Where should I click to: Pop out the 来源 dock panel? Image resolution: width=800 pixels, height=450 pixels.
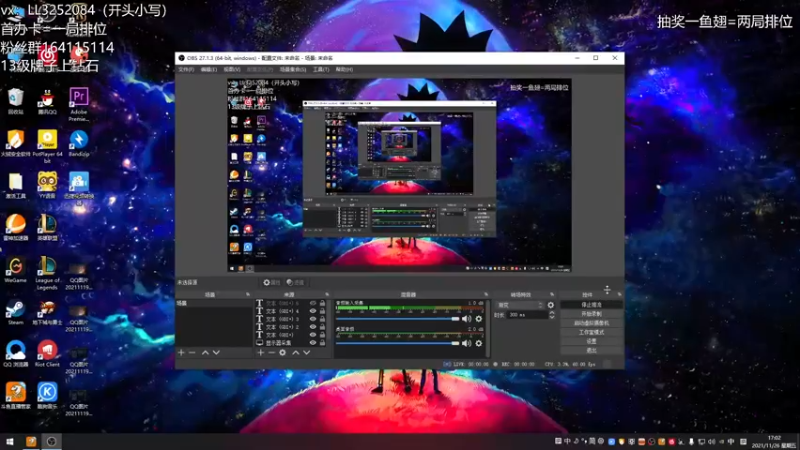pos(327,294)
